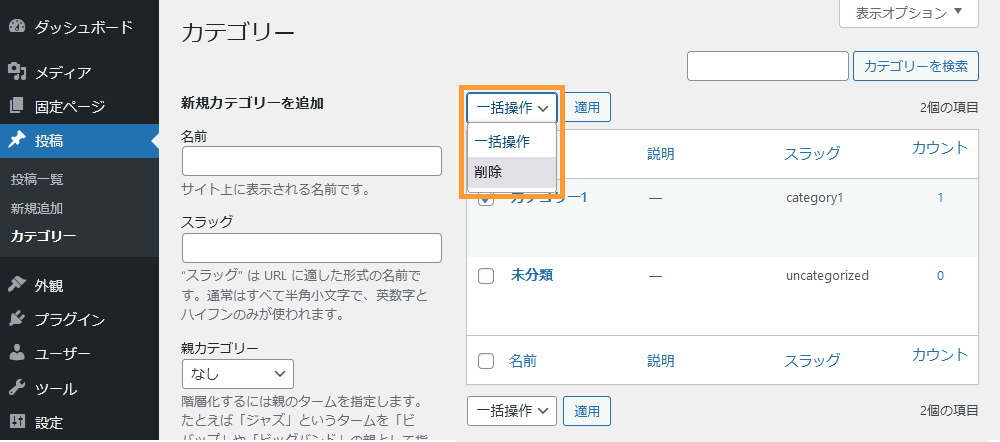This screenshot has width=1000, height=442.
Task: Click footer 名前 column link
Action: coord(523,361)
